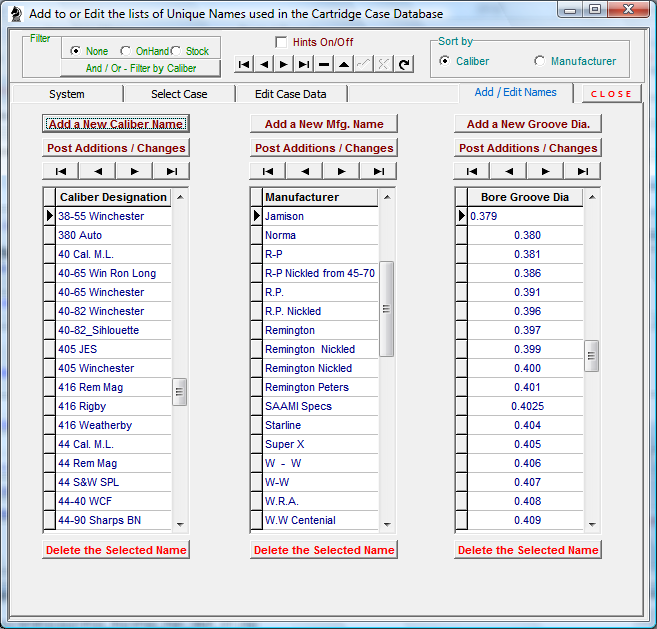The image size is (657, 629).
Task: Click the delete record minus icon
Action: point(324,64)
